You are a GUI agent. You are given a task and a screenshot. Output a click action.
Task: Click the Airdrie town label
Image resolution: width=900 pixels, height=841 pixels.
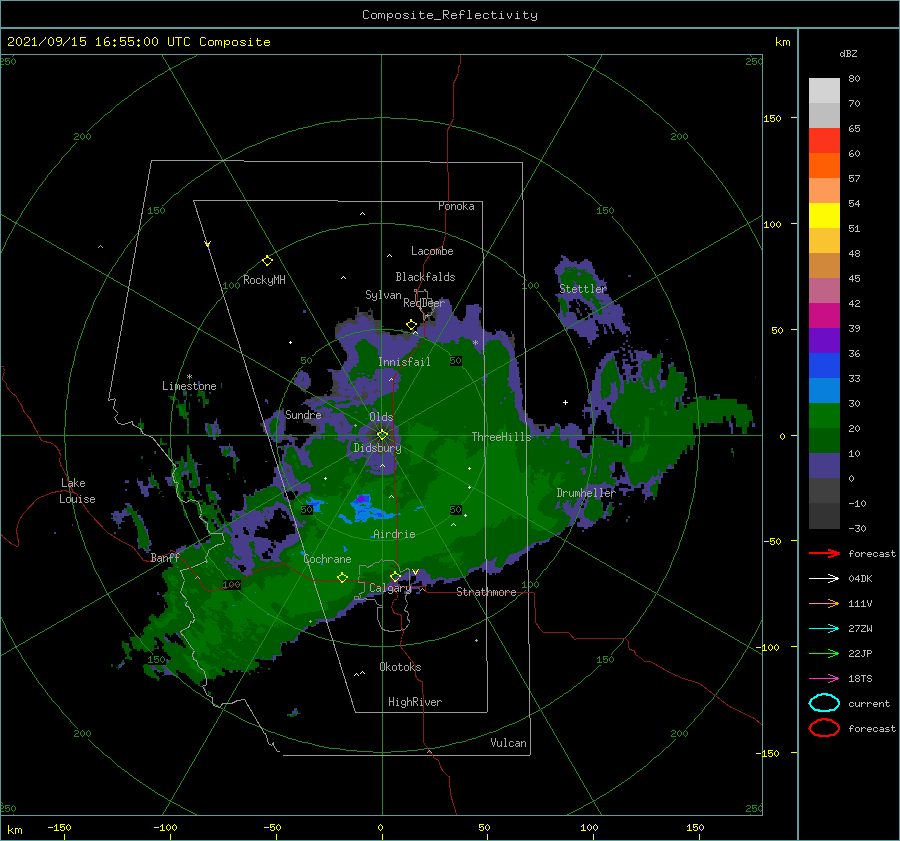[x=394, y=534]
